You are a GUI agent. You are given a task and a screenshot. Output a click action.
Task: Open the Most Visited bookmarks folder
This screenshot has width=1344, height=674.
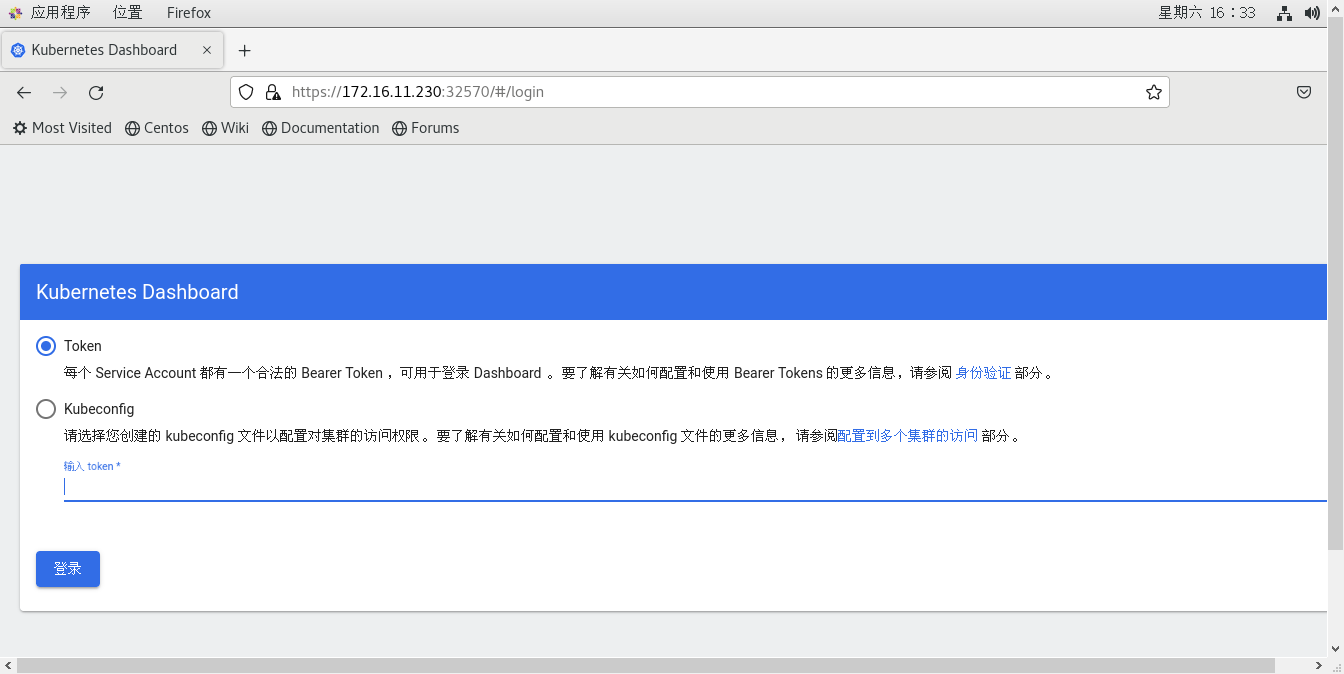pos(62,128)
